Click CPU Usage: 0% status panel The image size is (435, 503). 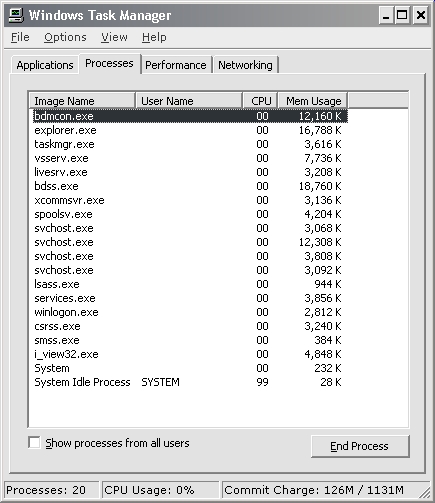coord(160,490)
